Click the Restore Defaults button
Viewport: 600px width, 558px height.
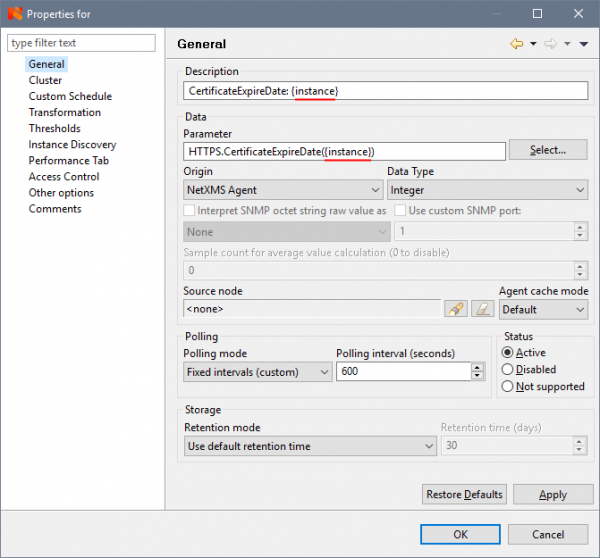[x=465, y=494]
